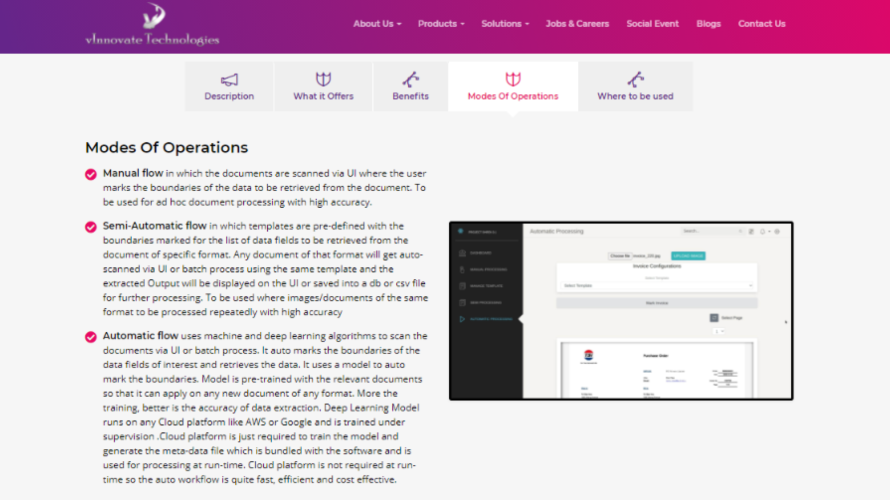Click the Dashboard sidebar item in screenshot
890x500 pixels.
click(x=476, y=253)
